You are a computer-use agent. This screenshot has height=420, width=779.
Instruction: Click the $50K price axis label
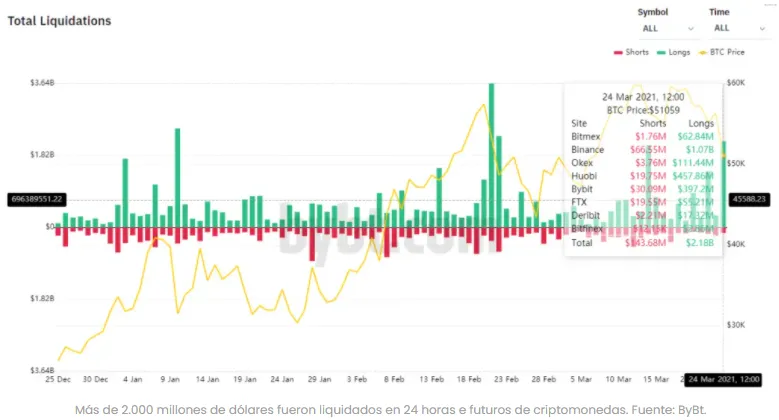click(x=736, y=163)
